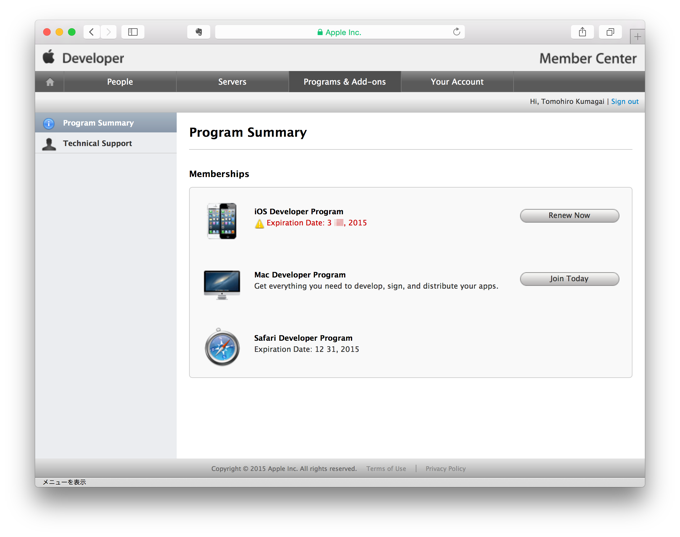Screen dimensions: 680x537
Task: Click the green lock icon in address bar
Action: click(320, 32)
